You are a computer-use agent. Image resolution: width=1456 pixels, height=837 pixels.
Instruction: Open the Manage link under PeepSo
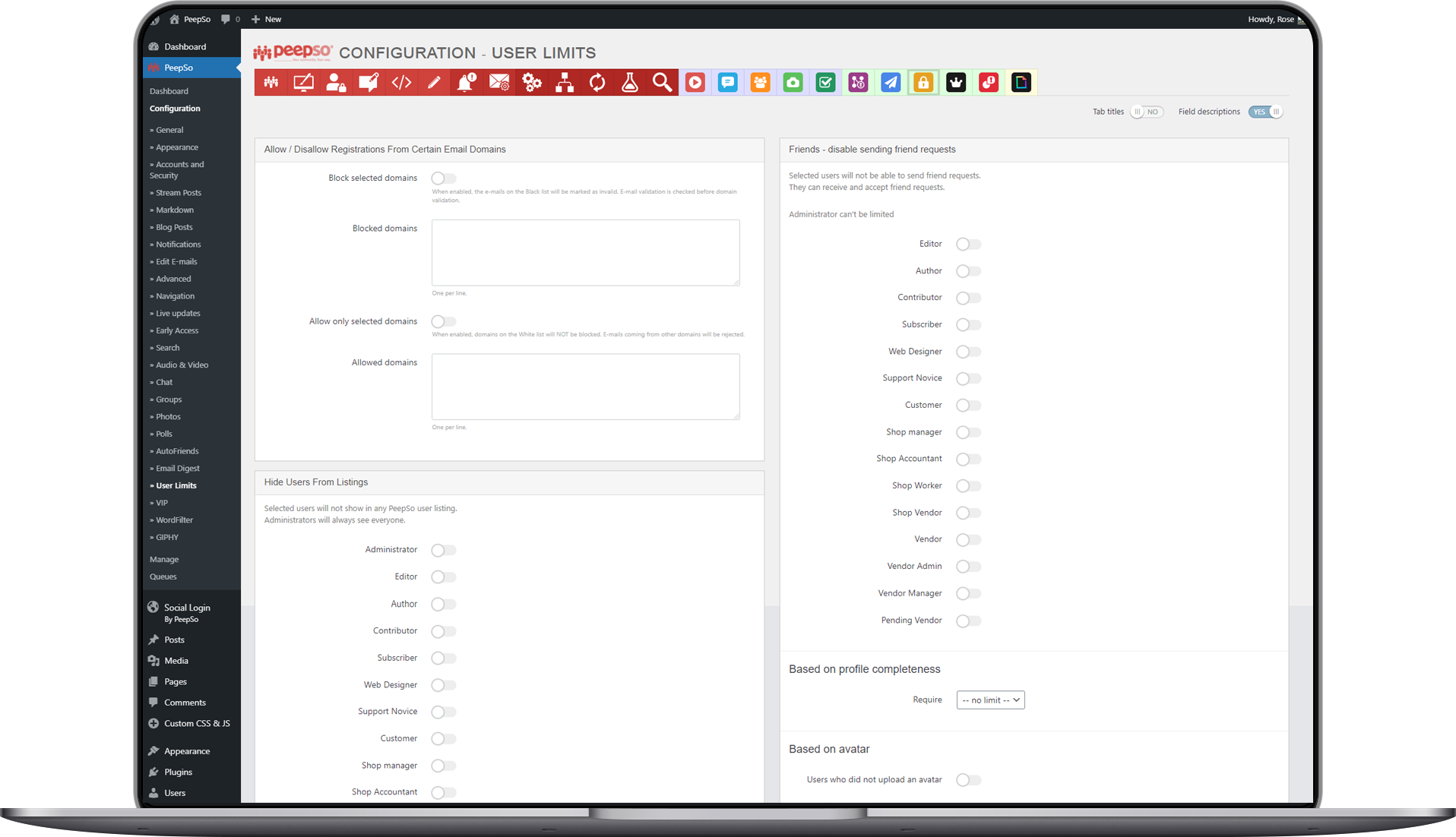point(164,560)
